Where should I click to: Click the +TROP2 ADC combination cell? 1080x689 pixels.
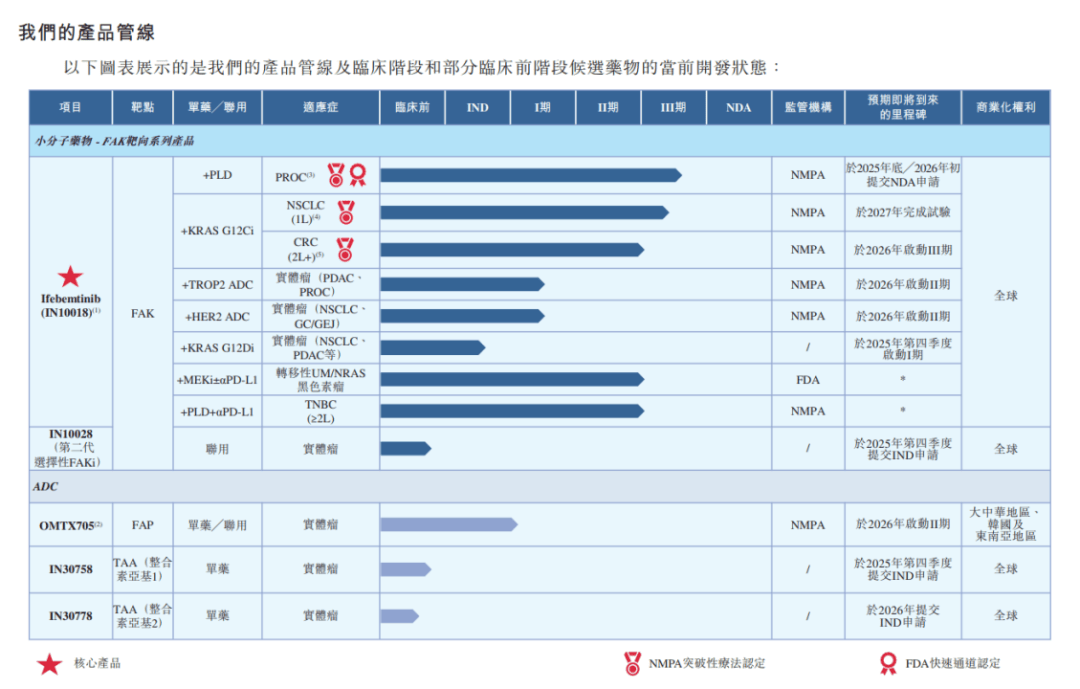coord(217,285)
